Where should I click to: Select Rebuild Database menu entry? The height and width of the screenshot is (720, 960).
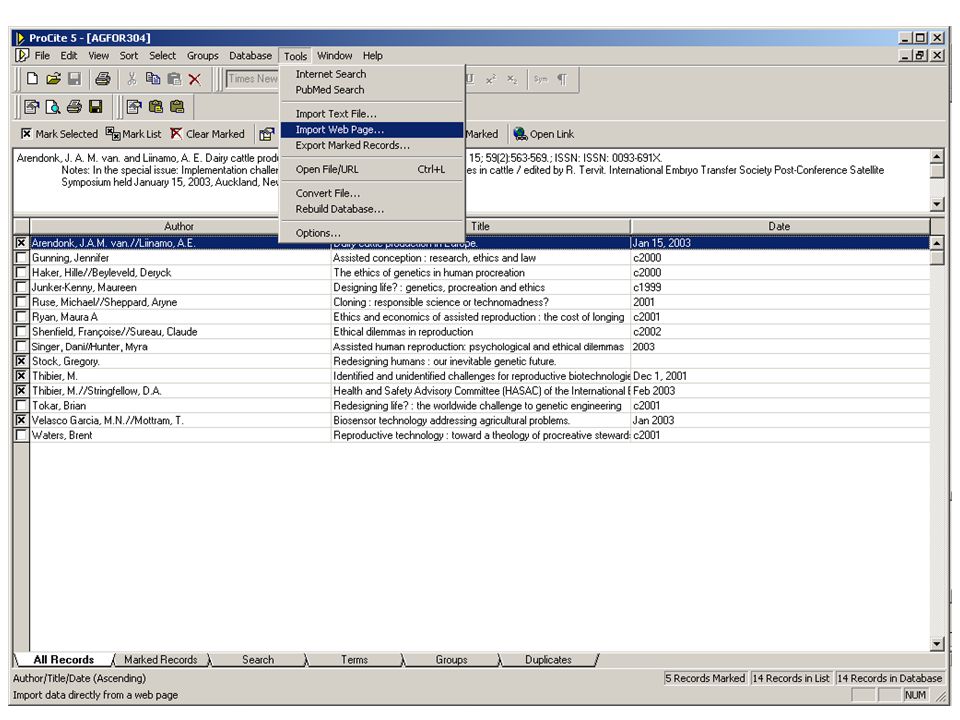click(x=372, y=209)
